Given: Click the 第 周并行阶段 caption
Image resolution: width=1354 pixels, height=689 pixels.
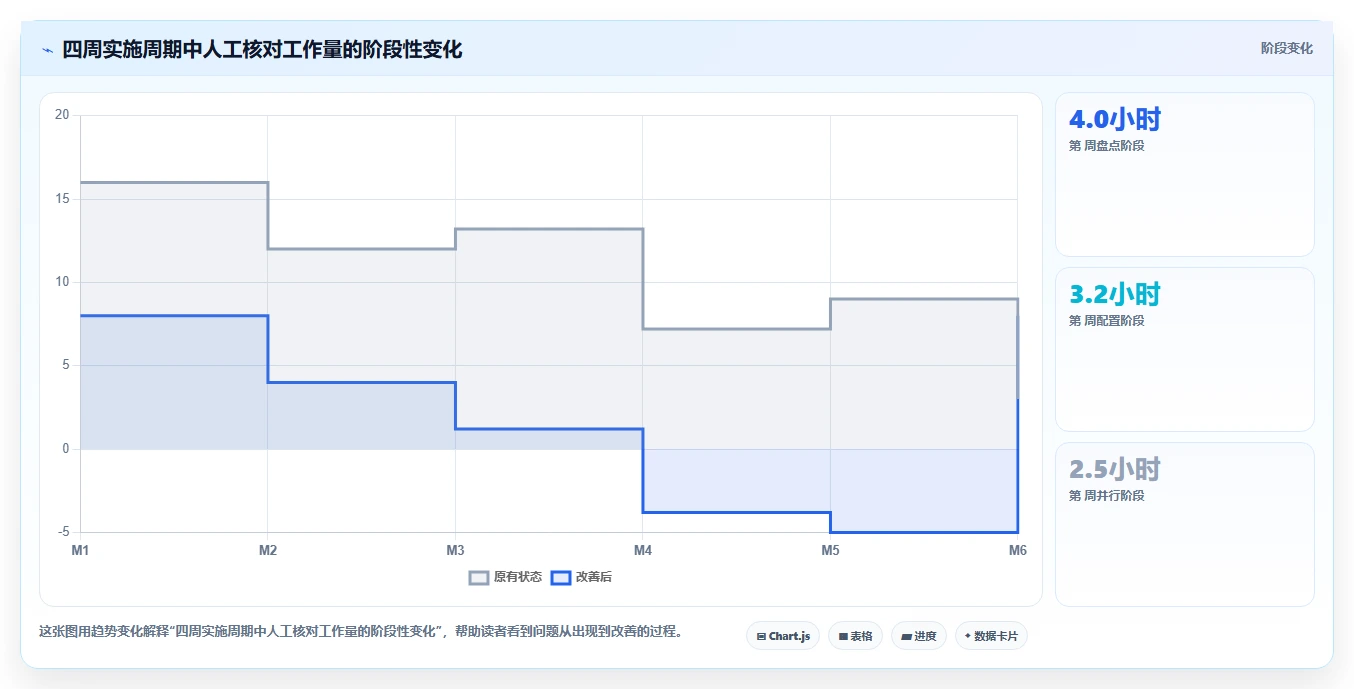Looking at the screenshot, I should (1106, 496).
